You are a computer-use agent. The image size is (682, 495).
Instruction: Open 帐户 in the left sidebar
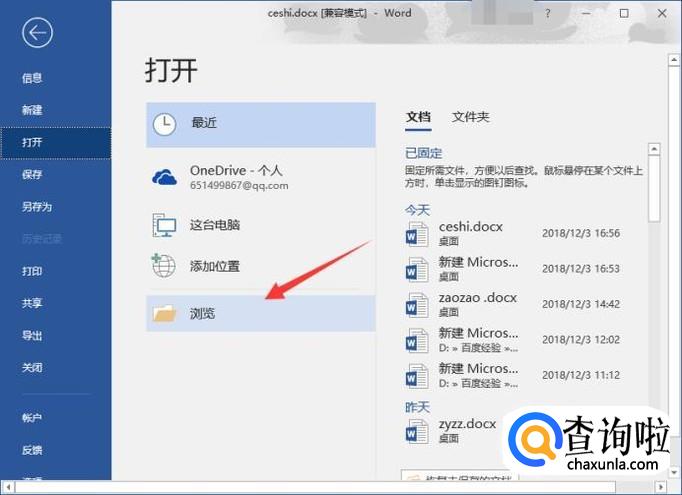tap(32, 418)
